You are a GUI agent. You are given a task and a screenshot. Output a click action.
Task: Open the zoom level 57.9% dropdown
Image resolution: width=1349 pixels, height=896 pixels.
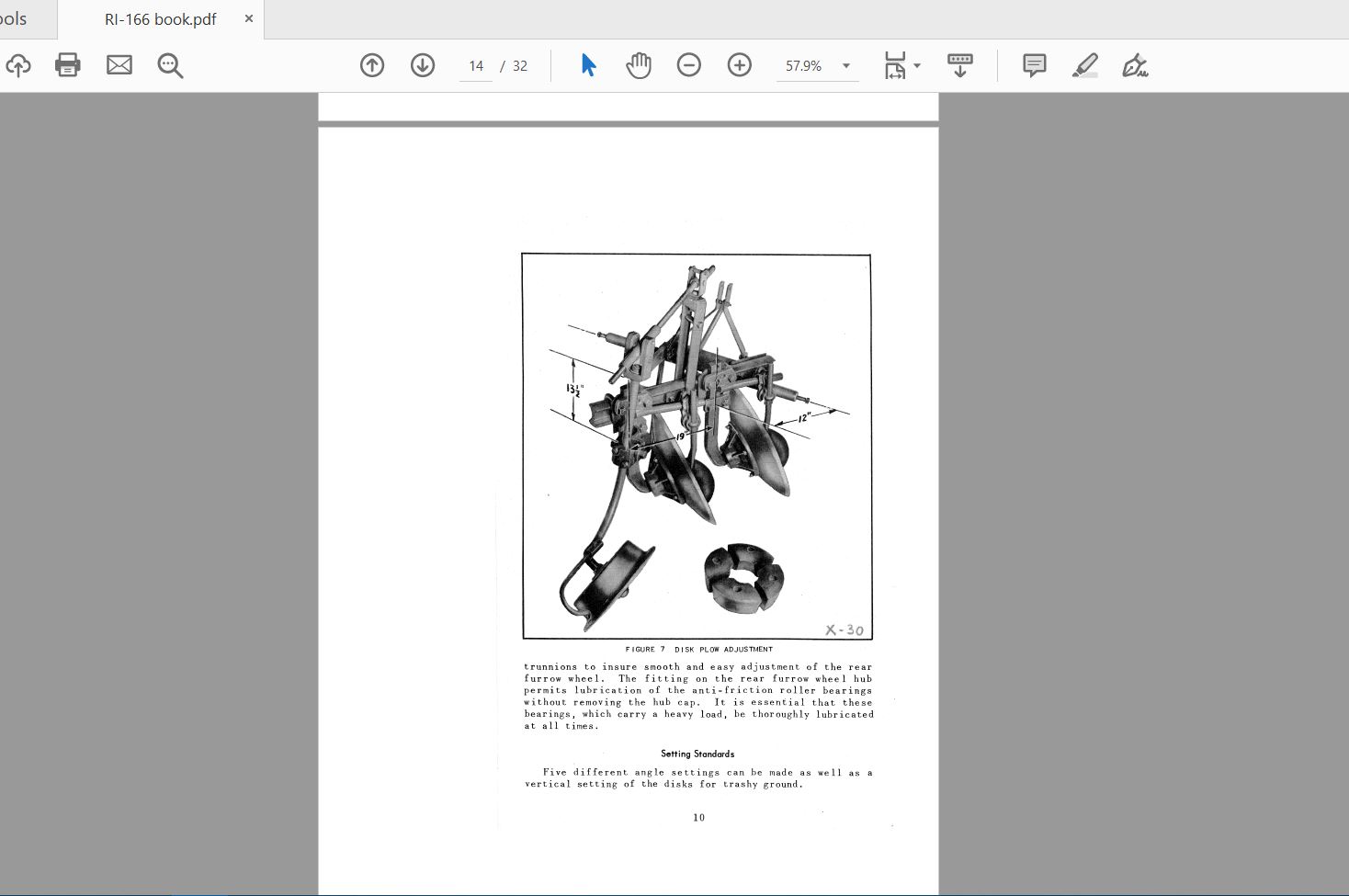(x=845, y=65)
